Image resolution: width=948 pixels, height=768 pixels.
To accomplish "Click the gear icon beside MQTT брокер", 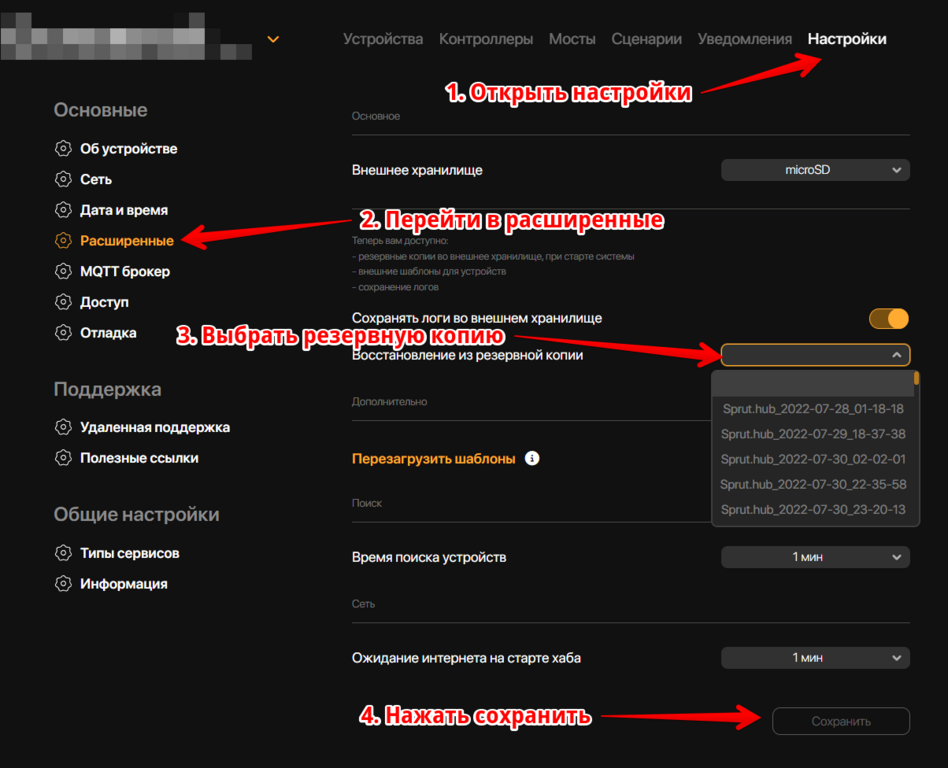I will pyautogui.click(x=64, y=272).
